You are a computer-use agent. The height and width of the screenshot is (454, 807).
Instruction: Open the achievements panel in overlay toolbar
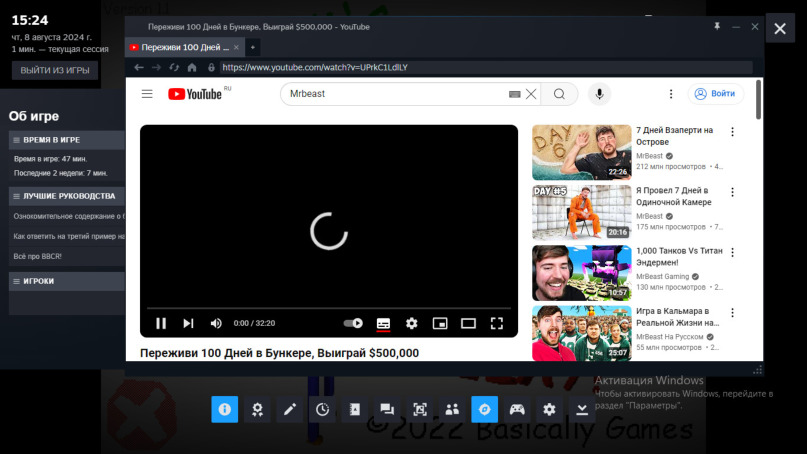[x=257, y=409]
